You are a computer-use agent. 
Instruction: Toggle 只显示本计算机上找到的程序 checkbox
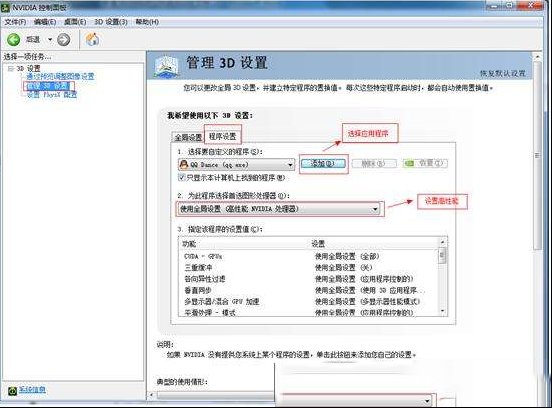click(182, 177)
